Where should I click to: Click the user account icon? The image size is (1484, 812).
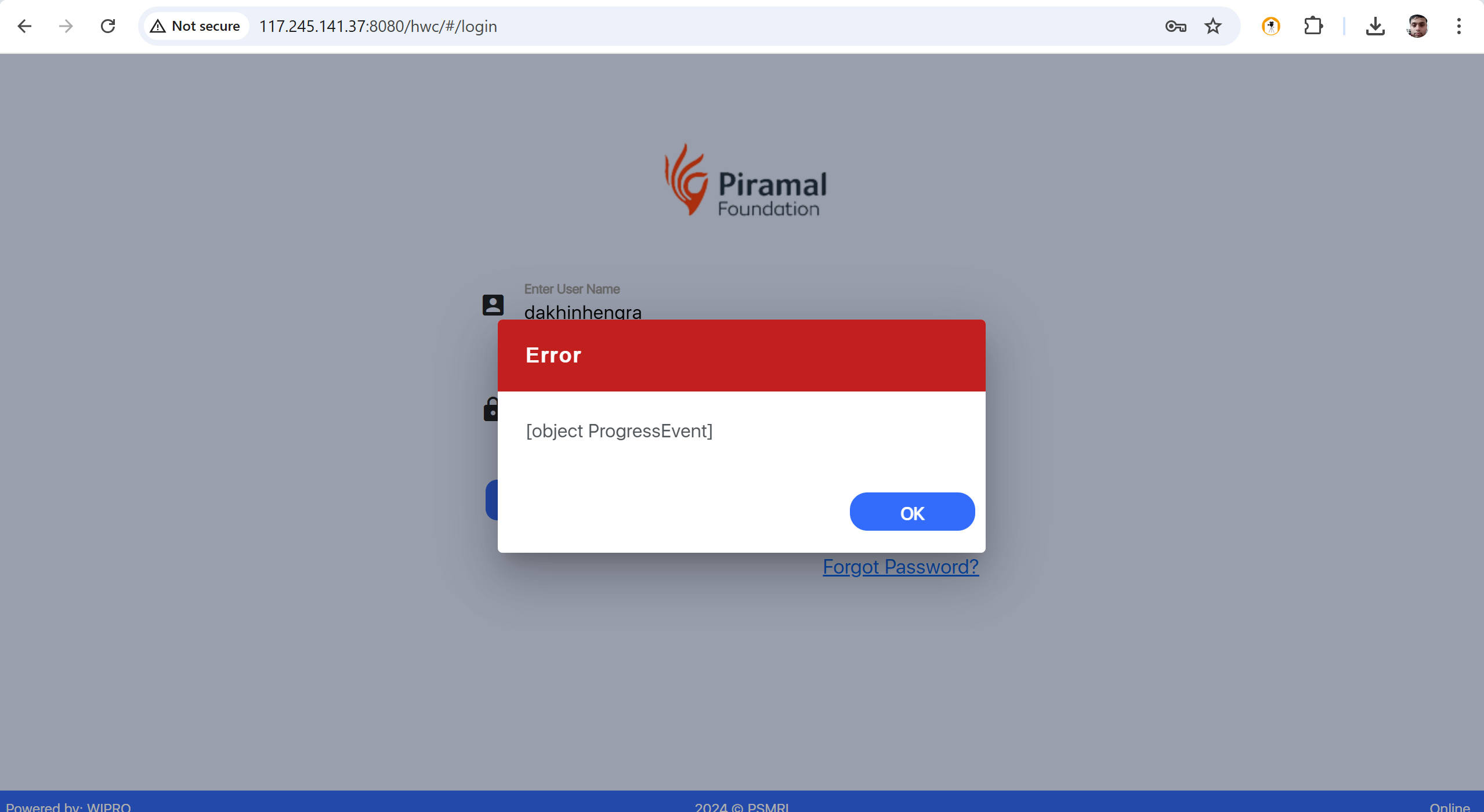[x=493, y=305]
